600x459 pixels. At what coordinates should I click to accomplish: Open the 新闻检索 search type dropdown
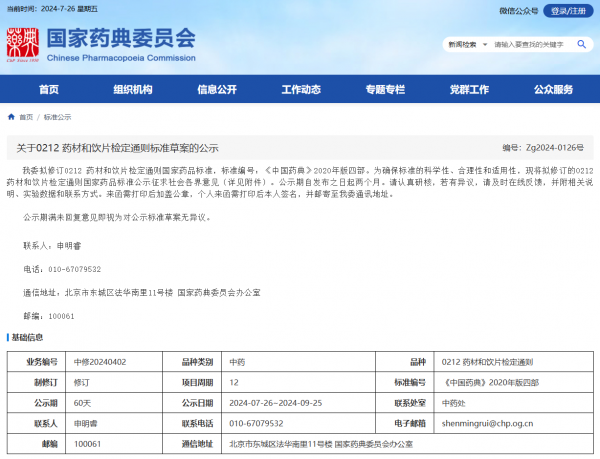pos(465,45)
